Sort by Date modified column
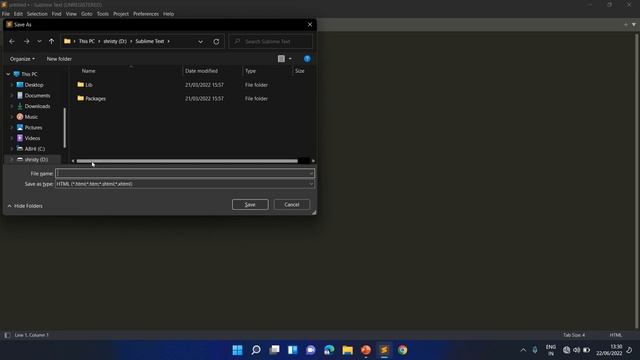640x360 pixels. click(201, 71)
